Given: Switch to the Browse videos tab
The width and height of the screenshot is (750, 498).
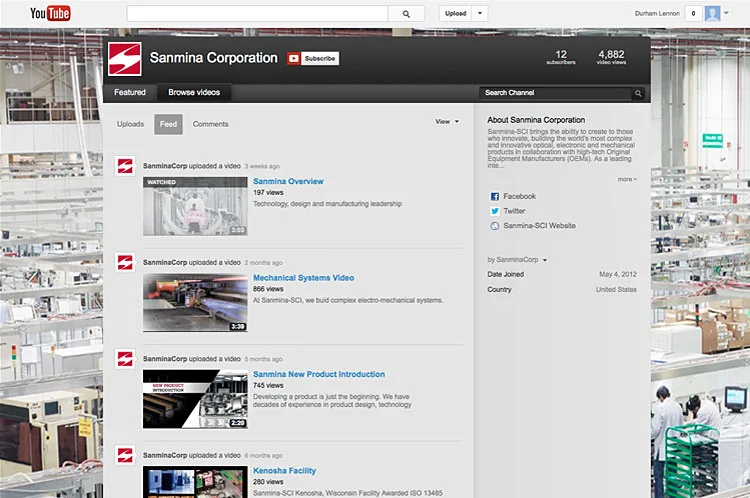Looking at the screenshot, I should tap(194, 92).
